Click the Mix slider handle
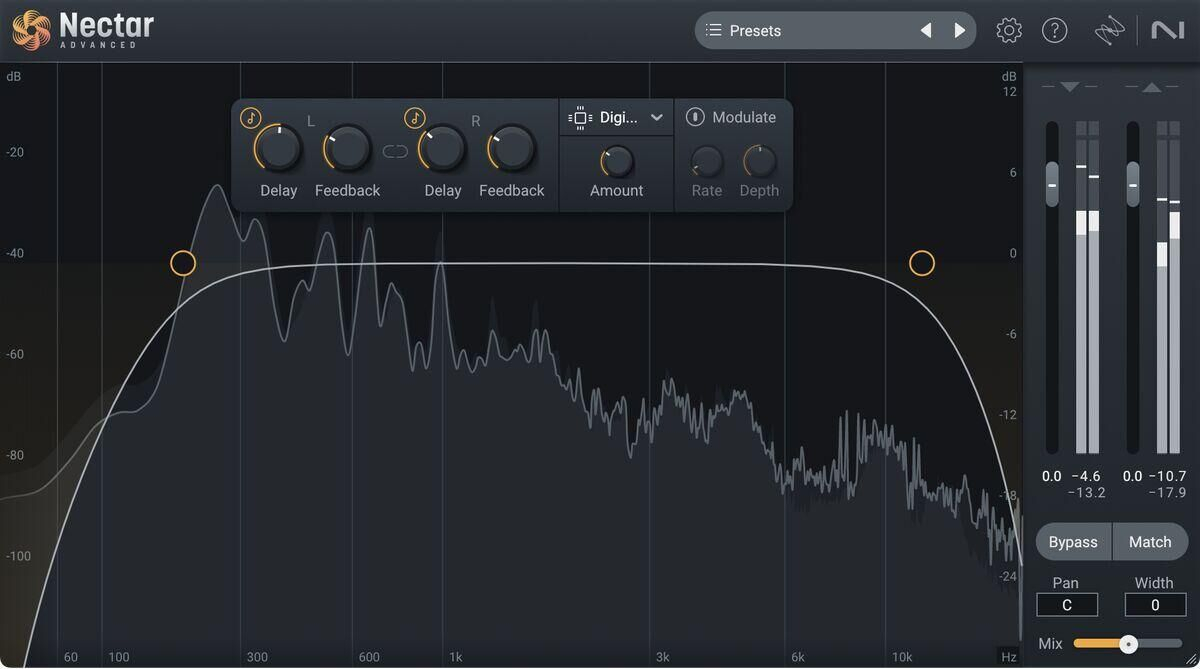This screenshot has width=1200, height=669. click(1129, 644)
